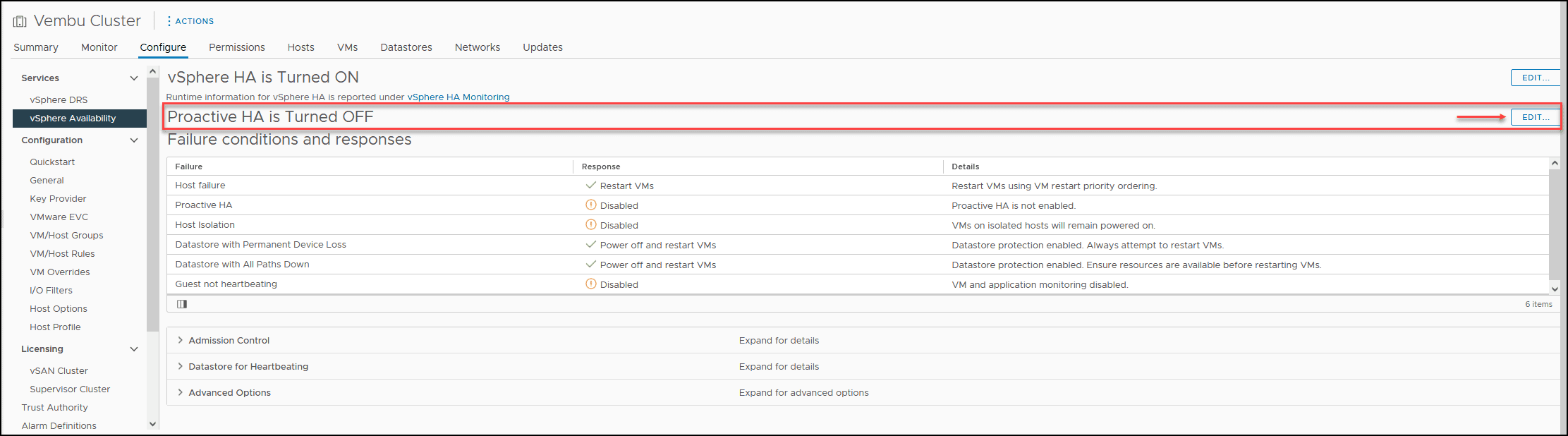Screen dimensions: 1568x436
Task: Click the failure table scrollbar up arrow
Action: point(1555,163)
